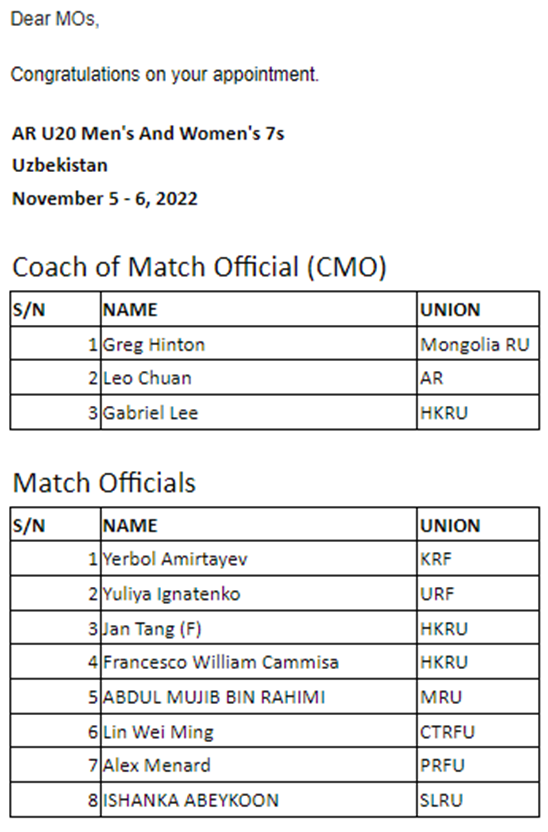The height and width of the screenshot is (832, 548).
Task: Click the Greg Hinton name cell
Action: (x=258, y=344)
